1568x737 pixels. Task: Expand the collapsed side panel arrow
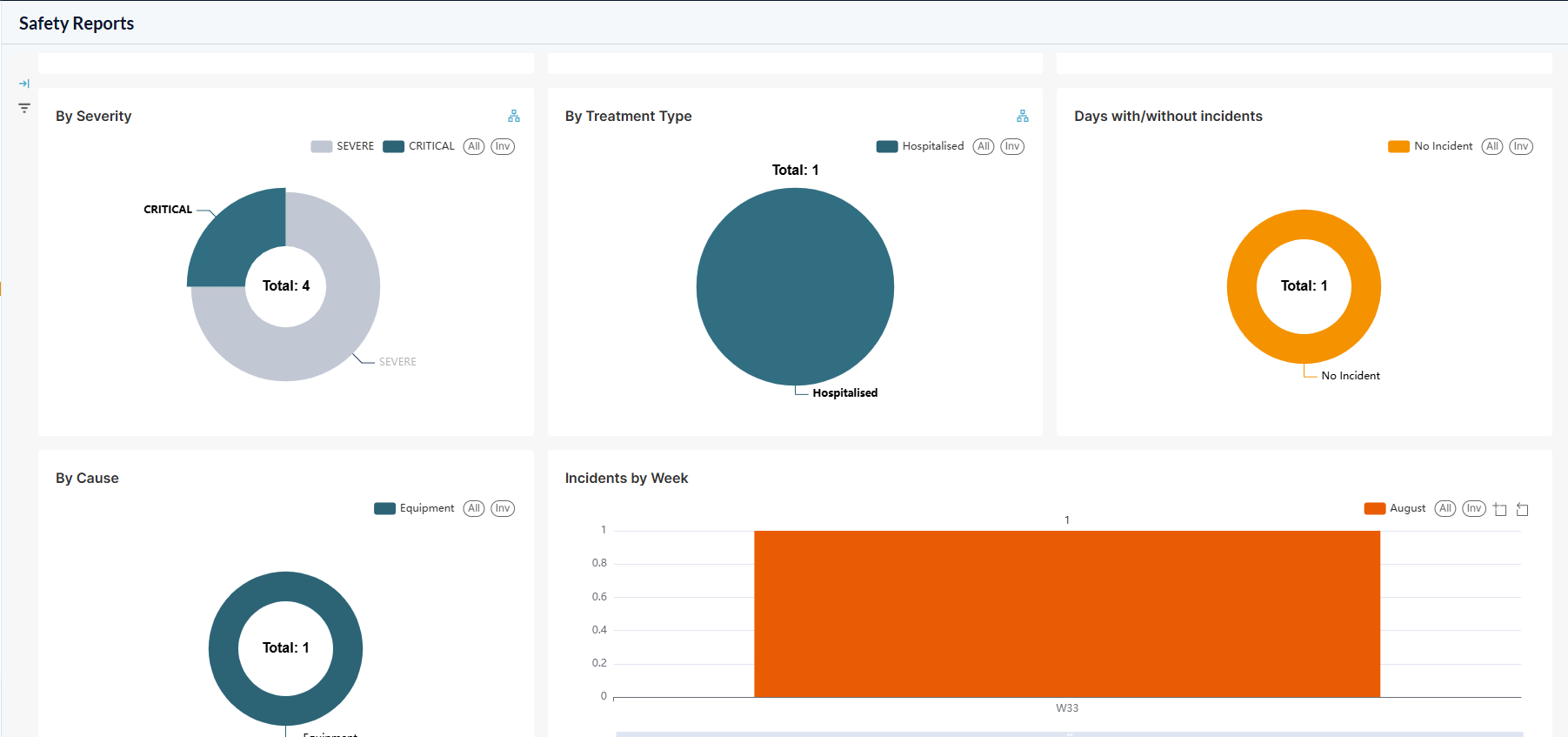(24, 84)
